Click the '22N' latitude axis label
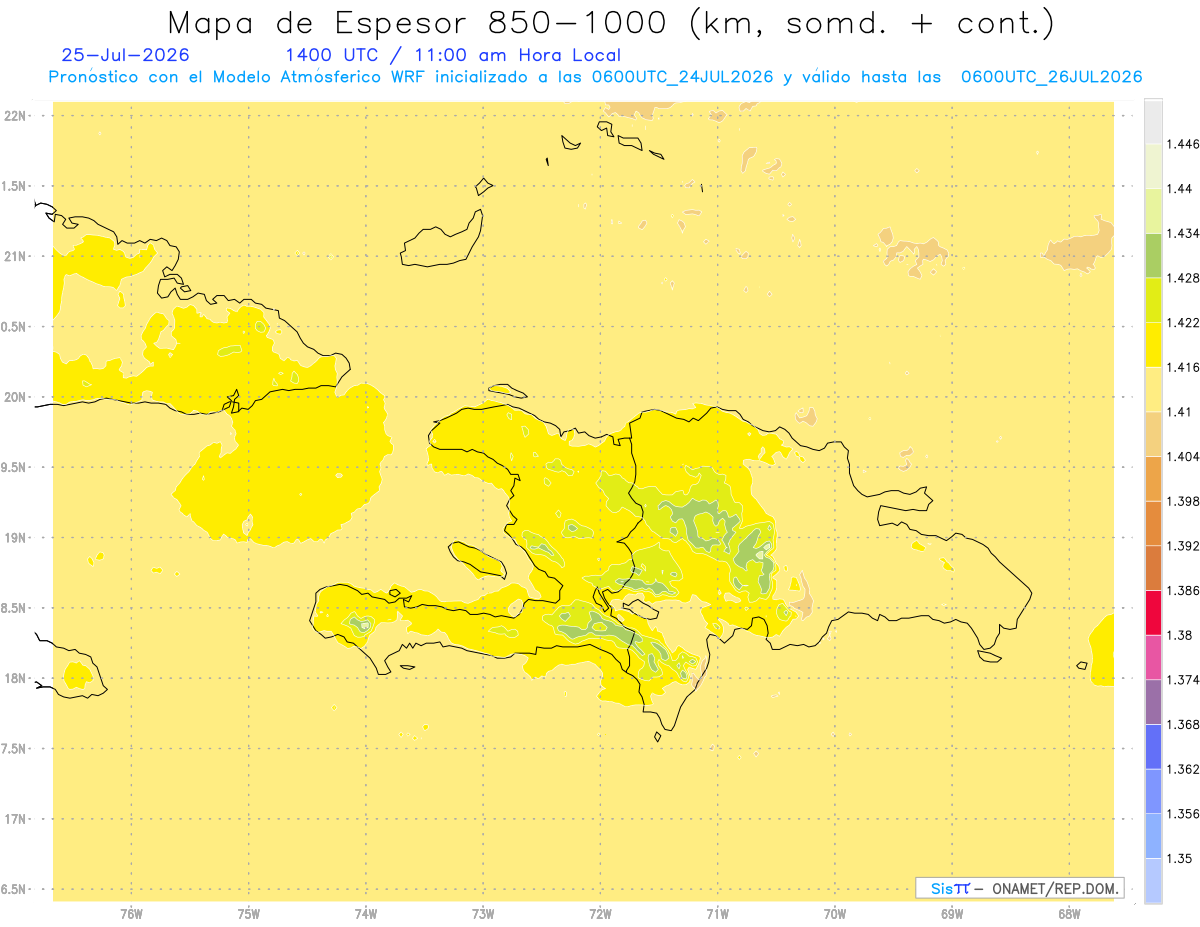 pos(14,116)
